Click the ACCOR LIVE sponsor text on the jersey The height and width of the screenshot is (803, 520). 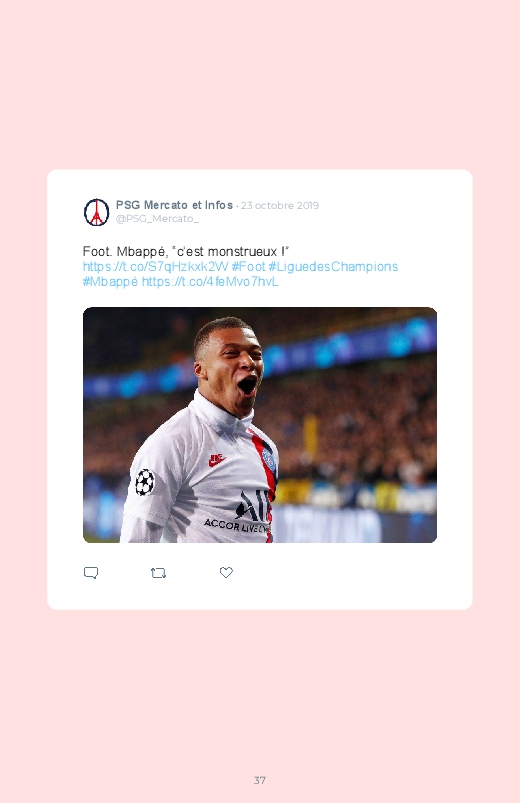coord(237,526)
